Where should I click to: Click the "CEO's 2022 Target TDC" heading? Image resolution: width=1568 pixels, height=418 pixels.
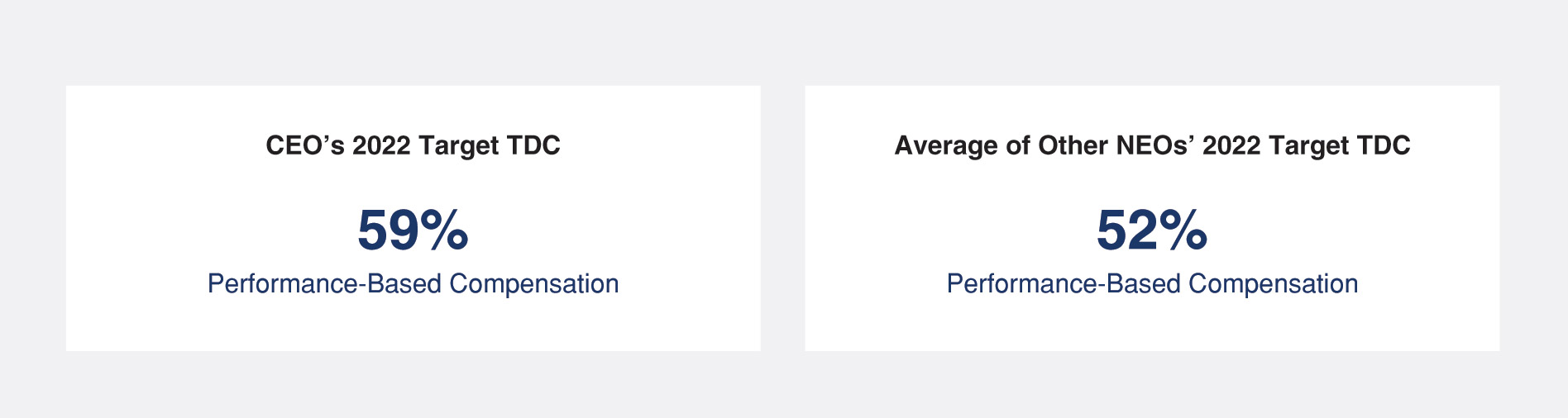click(413, 145)
